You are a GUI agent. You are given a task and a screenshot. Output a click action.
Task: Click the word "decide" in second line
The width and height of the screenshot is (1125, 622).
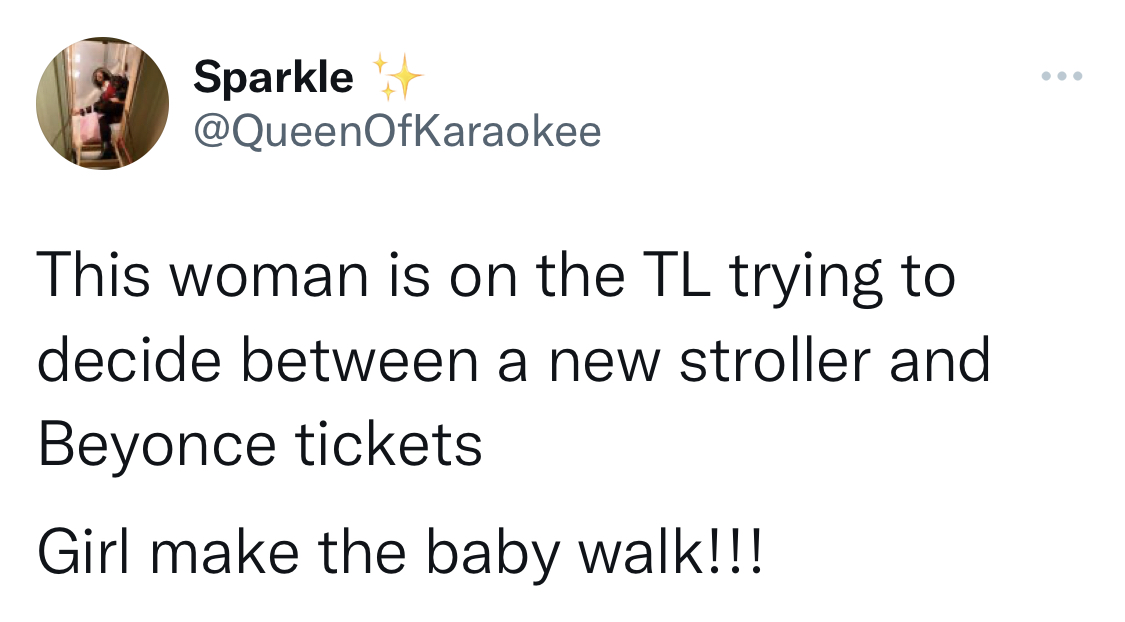(x=129, y=360)
